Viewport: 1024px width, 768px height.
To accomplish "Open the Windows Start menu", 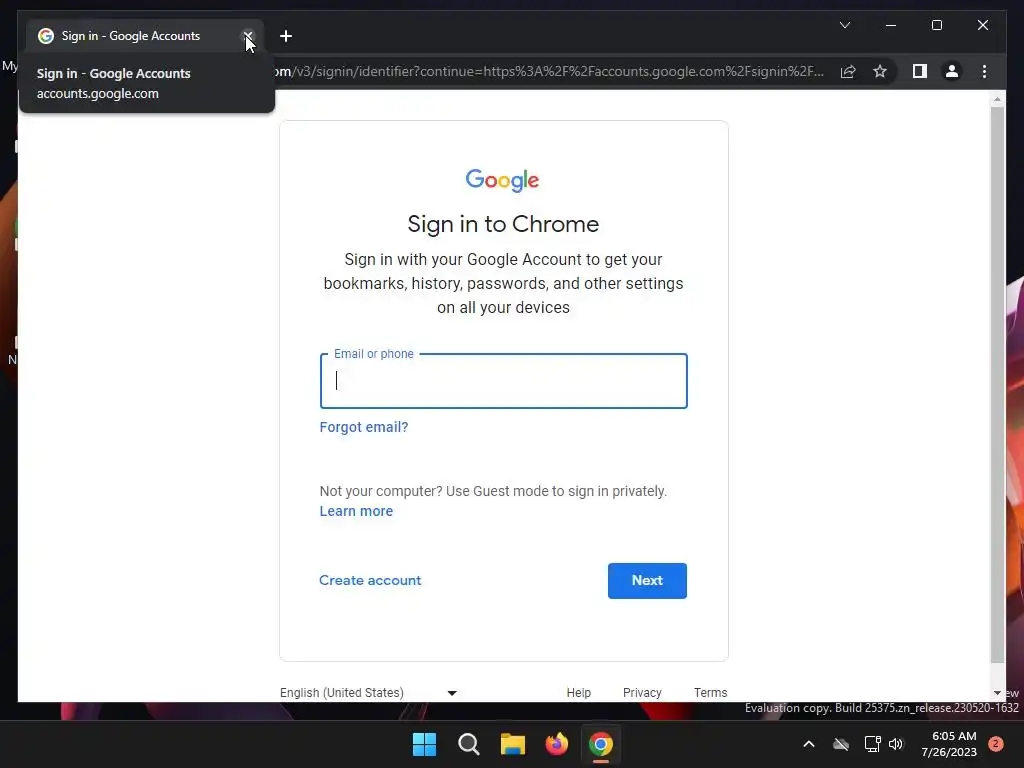I will (x=424, y=744).
